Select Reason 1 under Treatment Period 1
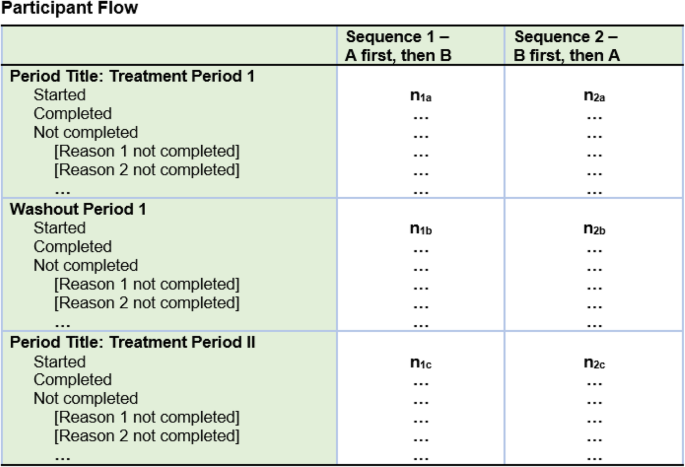 click(x=147, y=151)
